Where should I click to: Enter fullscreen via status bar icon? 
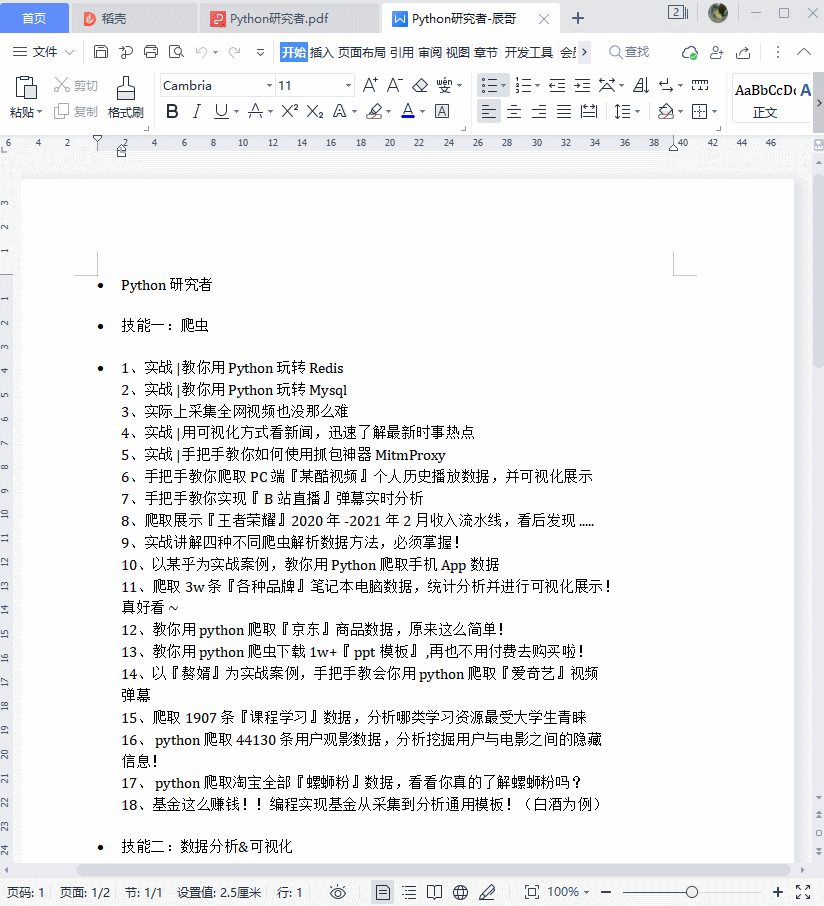(803, 892)
